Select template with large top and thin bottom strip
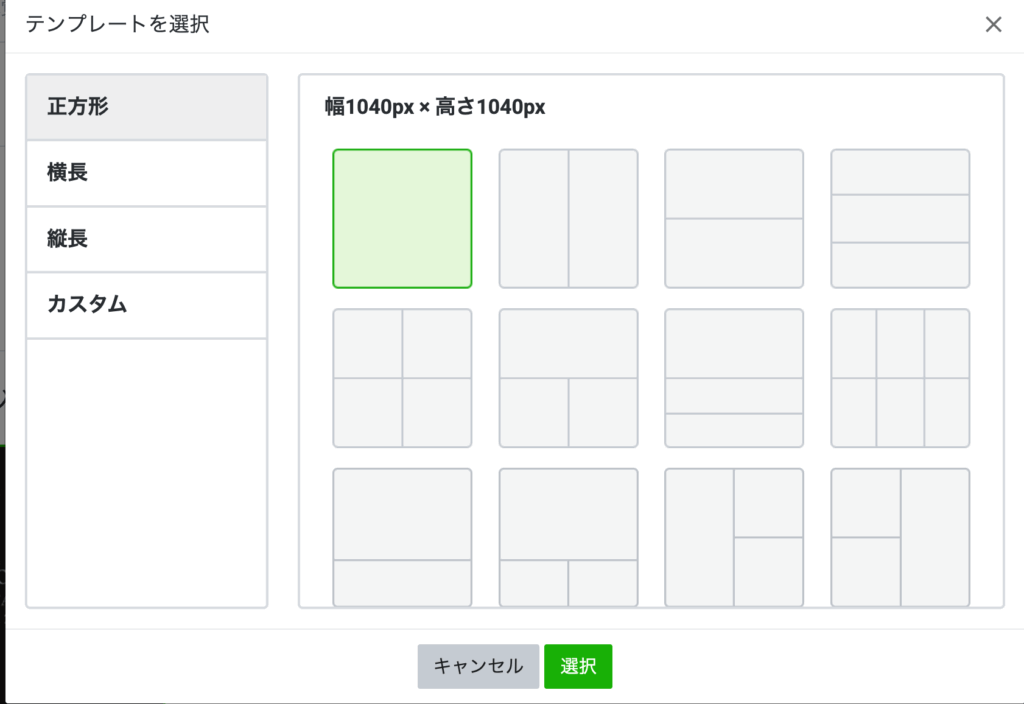The height and width of the screenshot is (704, 1024). click(x=402, y=537)
